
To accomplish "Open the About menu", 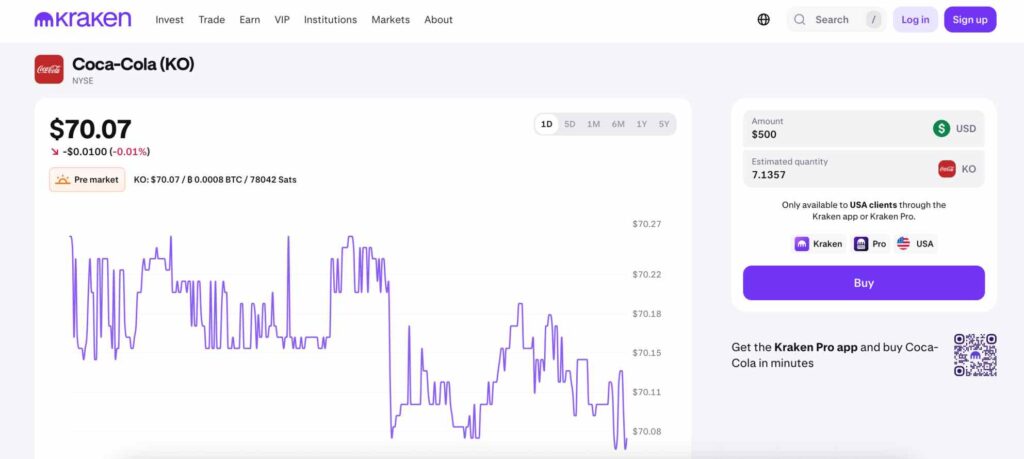I will coord(438,20).
